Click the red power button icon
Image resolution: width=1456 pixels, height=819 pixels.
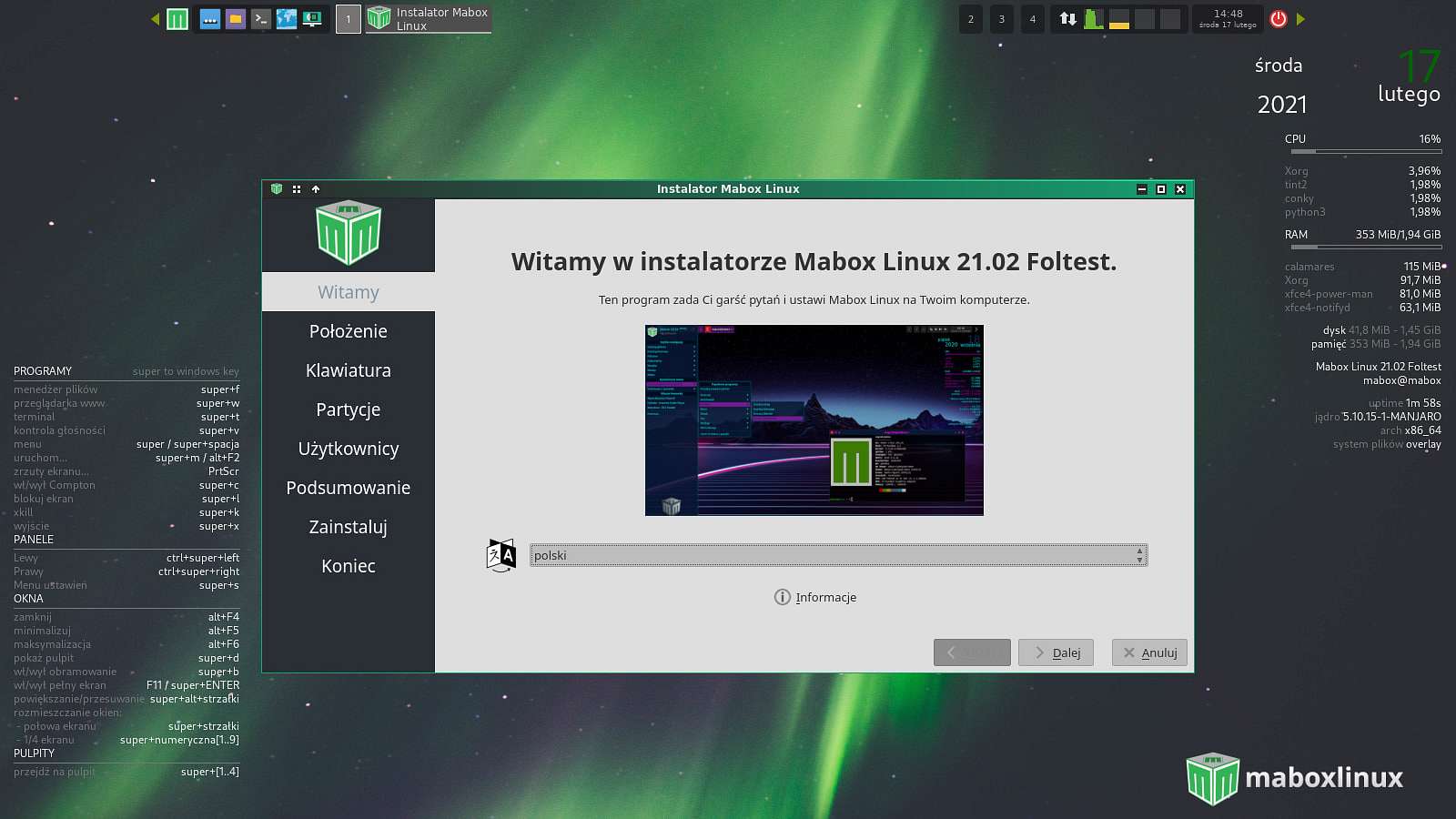pos(1279,18)
